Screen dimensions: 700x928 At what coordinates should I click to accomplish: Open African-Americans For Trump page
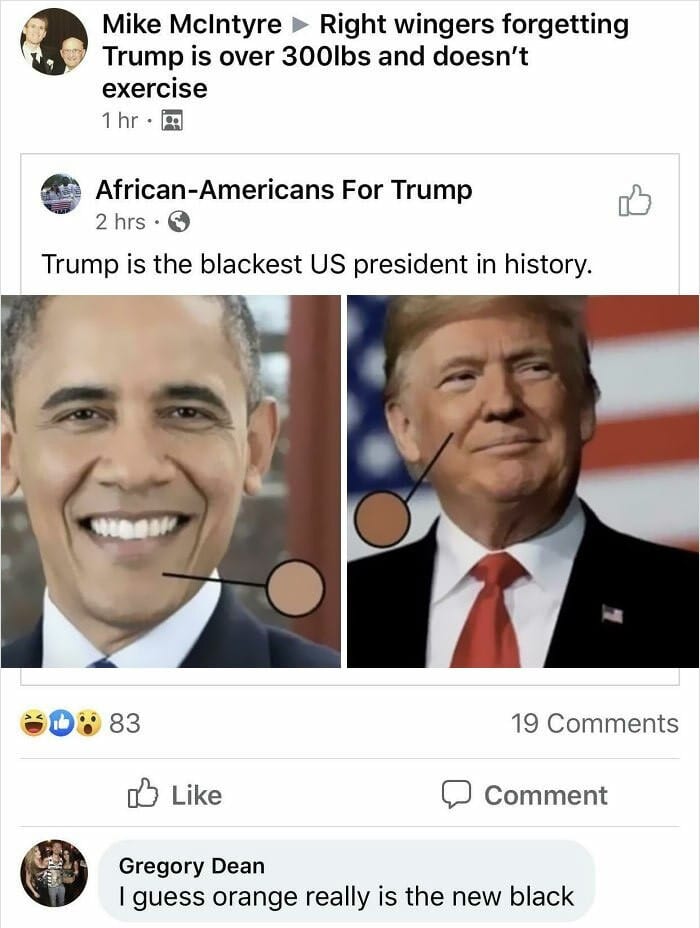pos(284,190)
